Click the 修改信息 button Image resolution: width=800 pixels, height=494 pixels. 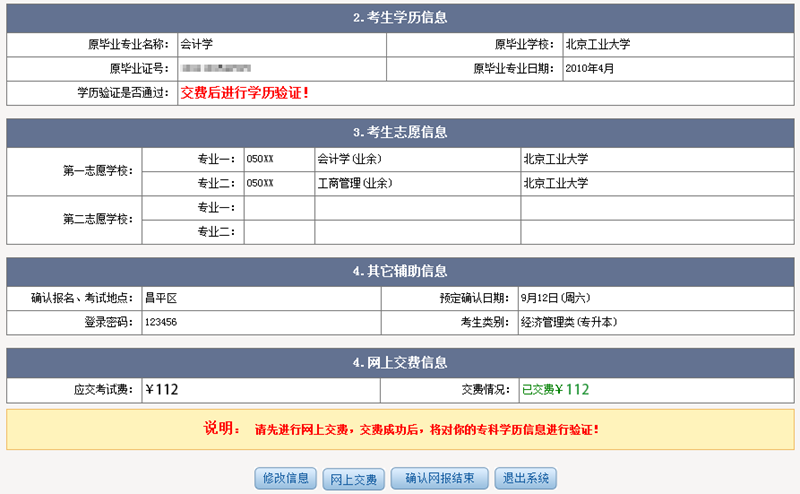[x=286, y=478]
